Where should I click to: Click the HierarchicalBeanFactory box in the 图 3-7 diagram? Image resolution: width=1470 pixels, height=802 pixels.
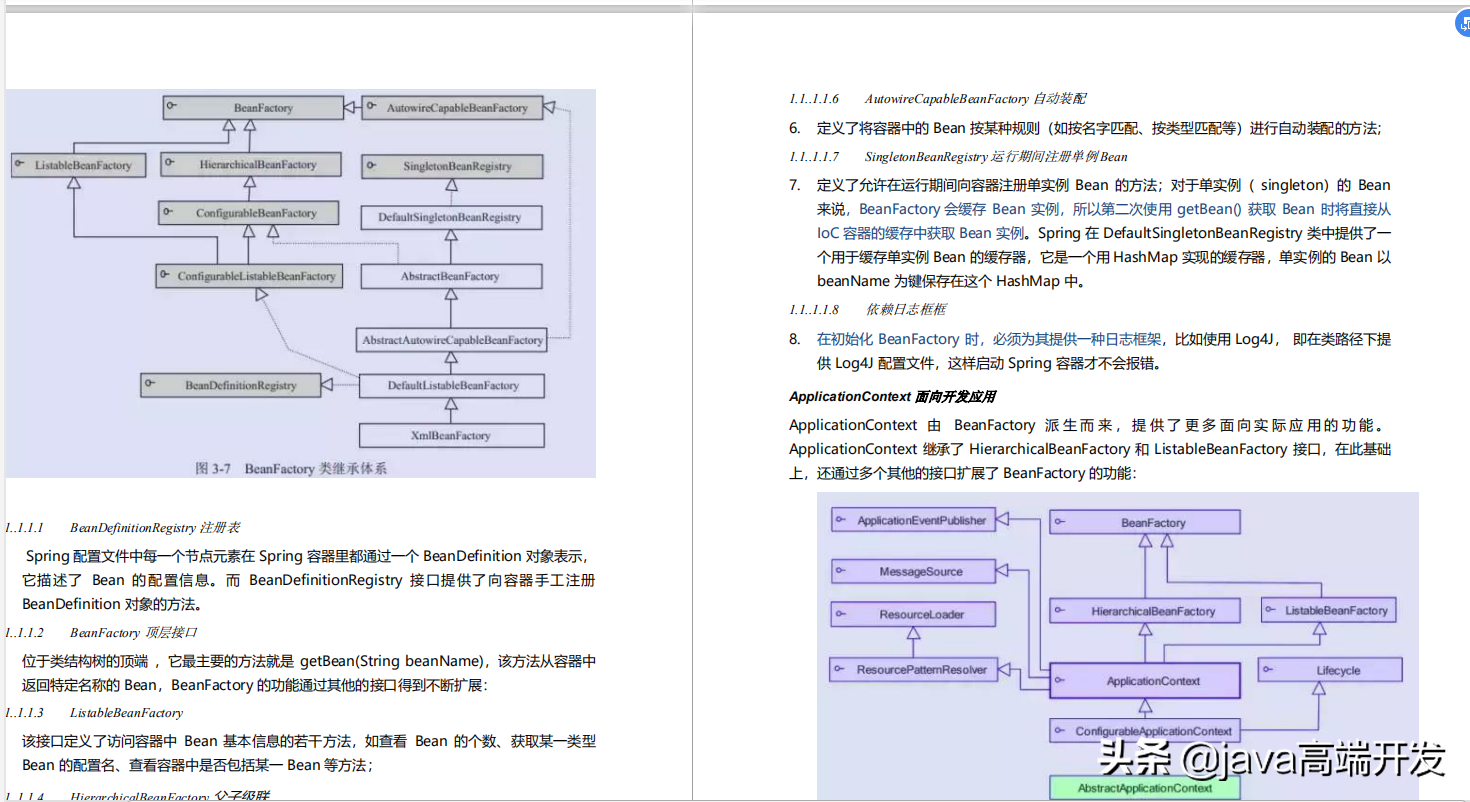[x=249, y=165]
